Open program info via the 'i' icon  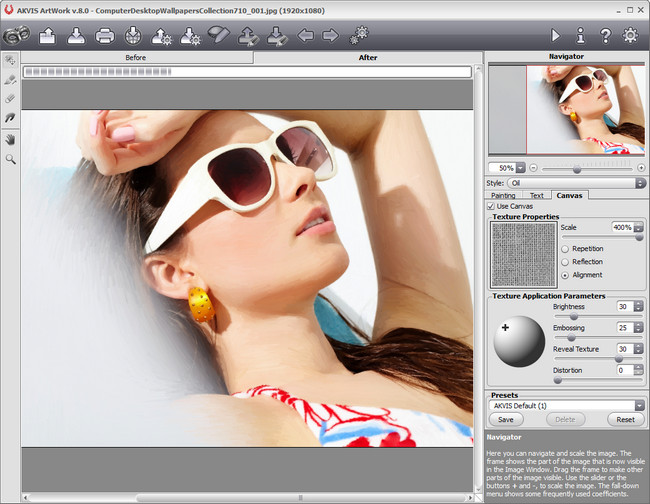pos(580,35)
